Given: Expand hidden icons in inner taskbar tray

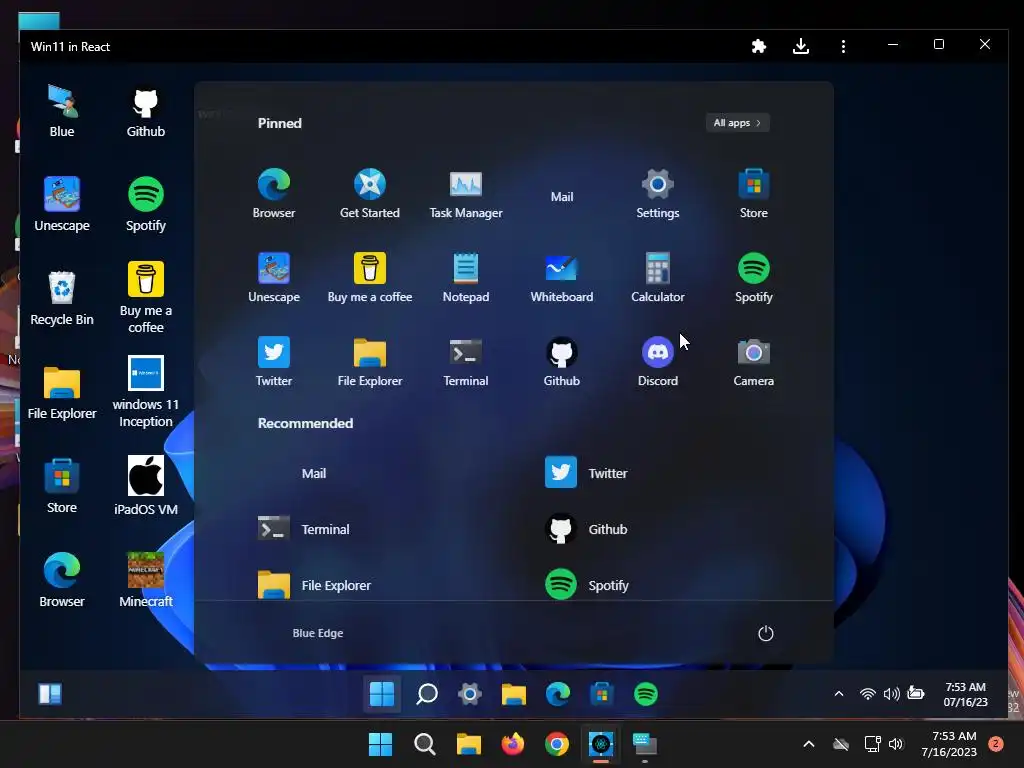Looking at the screenshot, I should 839,694.
